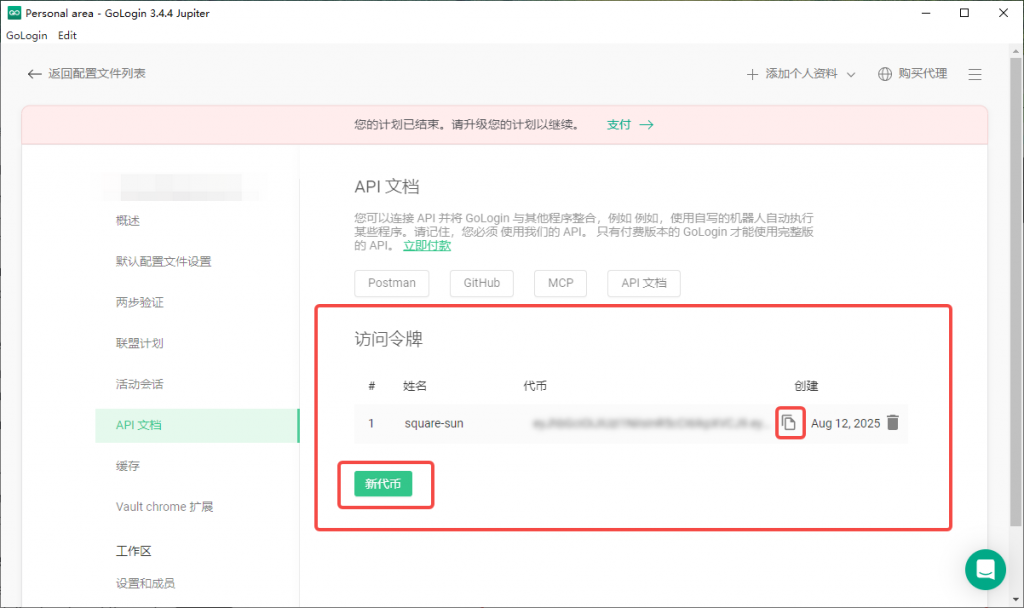Click the GitHub button

(482, 283)
